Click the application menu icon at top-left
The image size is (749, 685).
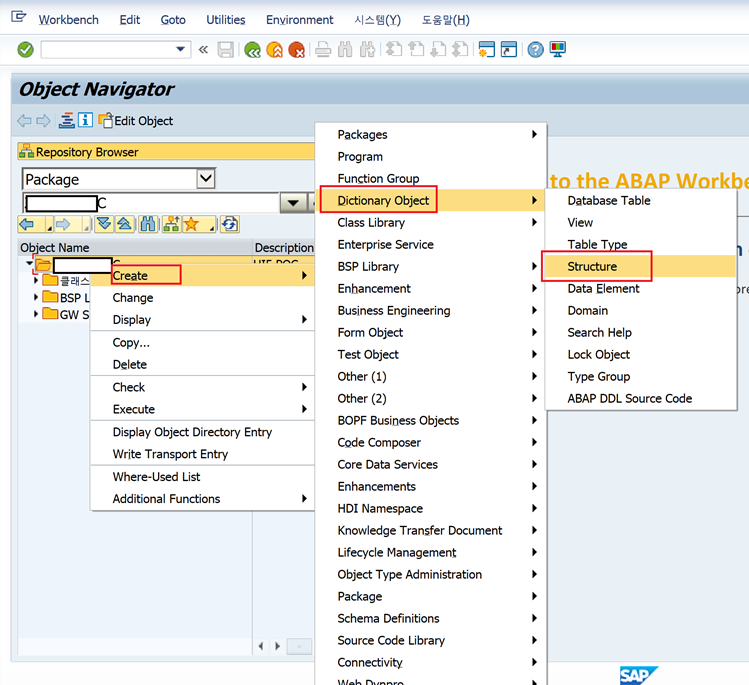click(19, 17)
